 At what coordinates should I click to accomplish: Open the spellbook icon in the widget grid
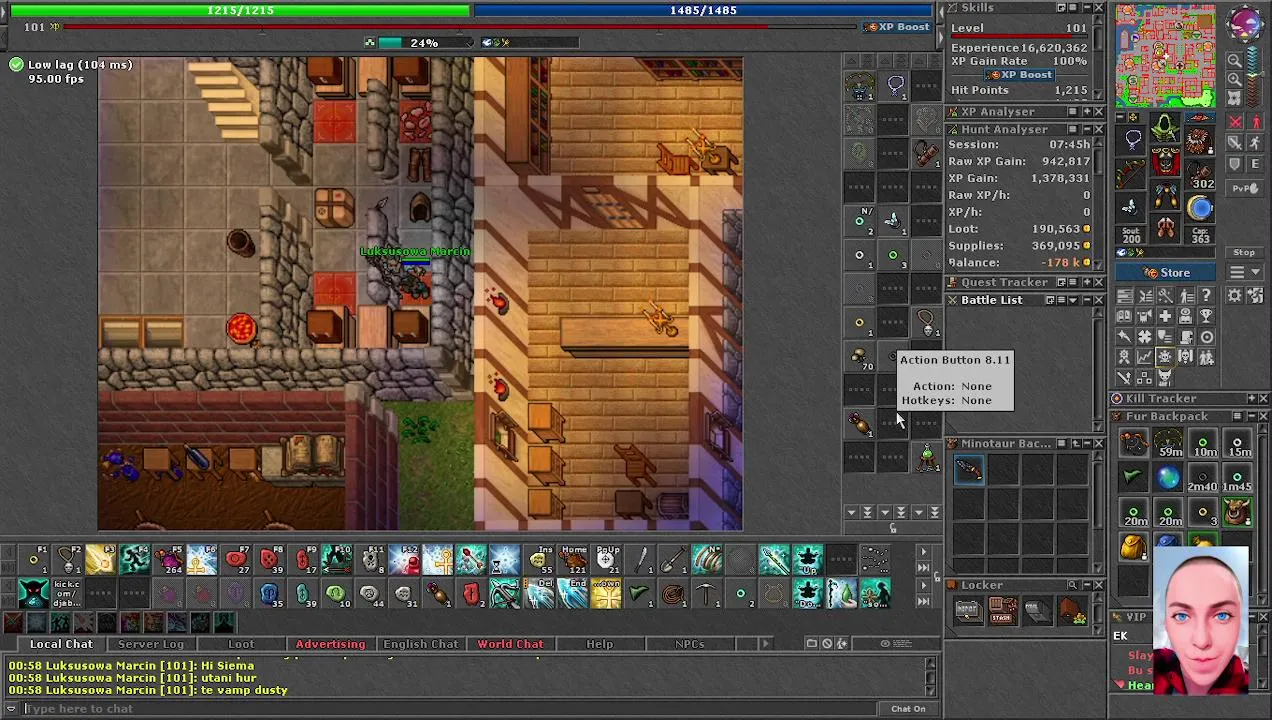coord(1124,316)
